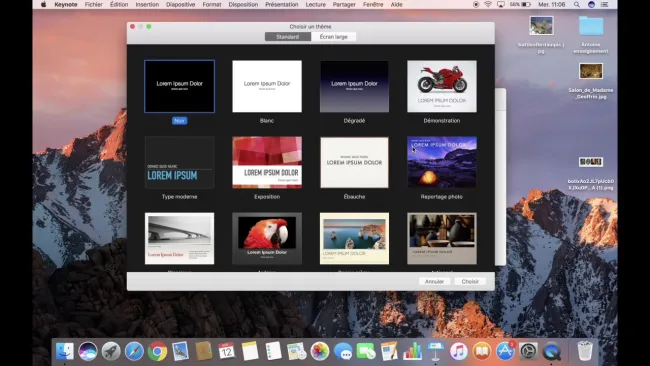
Task: Open AirPlay display icon in menu bar
Action: [x=501, y=5]
